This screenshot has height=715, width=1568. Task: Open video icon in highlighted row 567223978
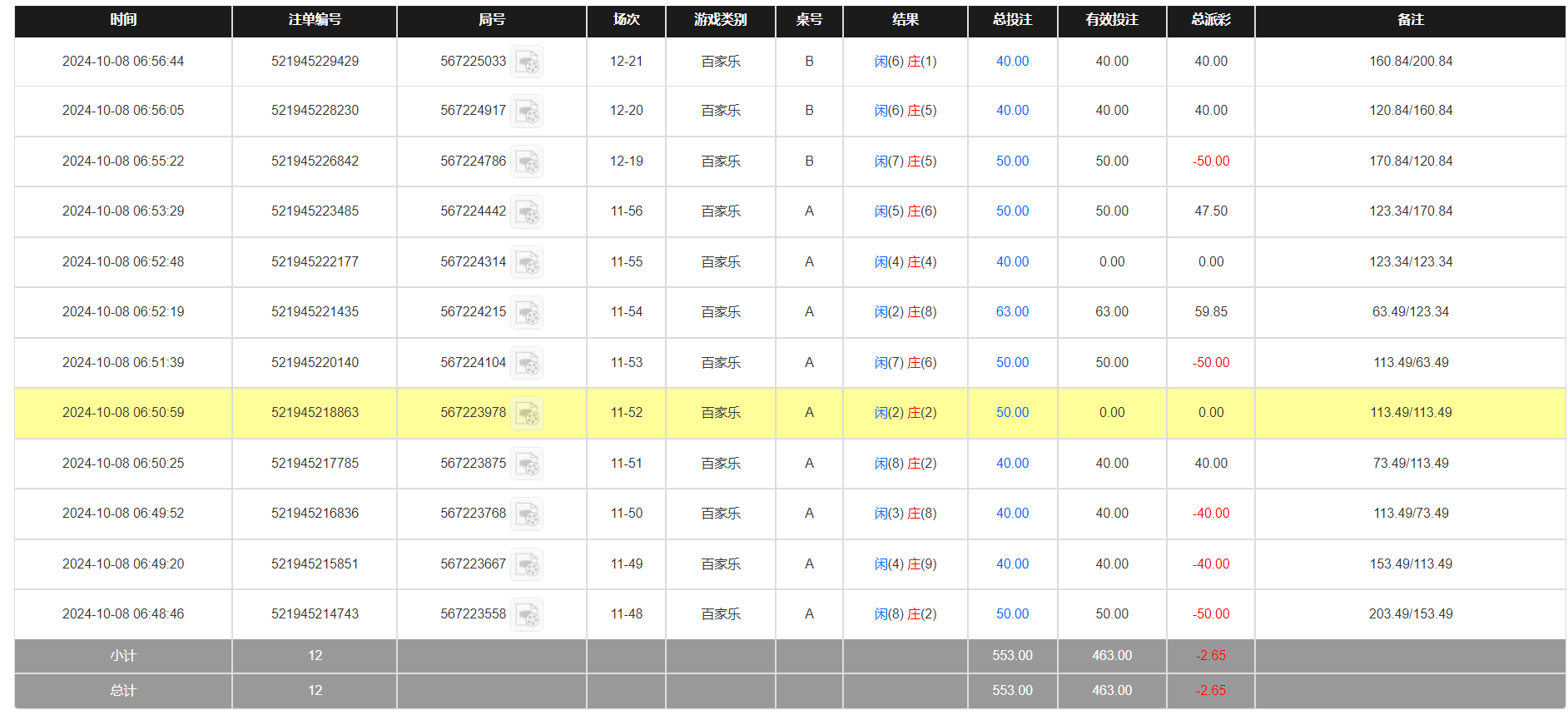(527, 414)
